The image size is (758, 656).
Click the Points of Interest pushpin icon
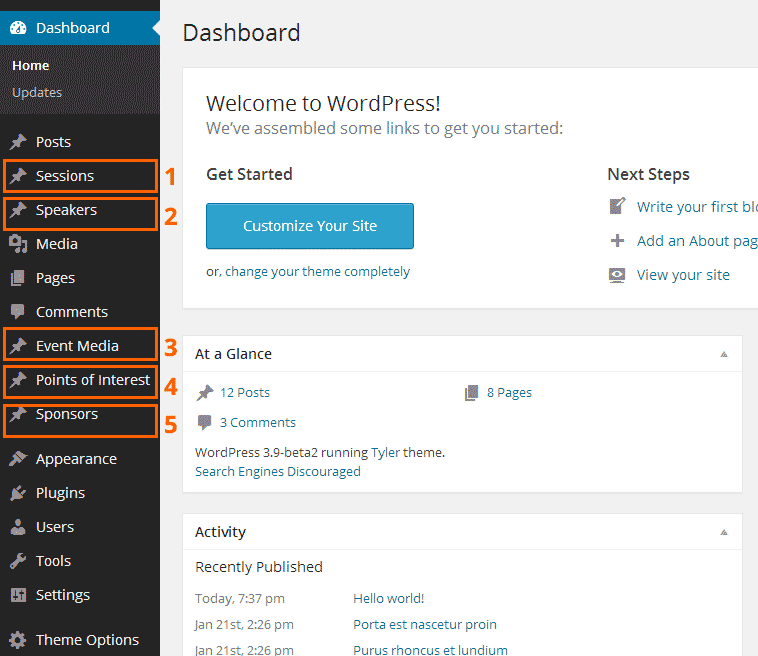coord(18,380)
